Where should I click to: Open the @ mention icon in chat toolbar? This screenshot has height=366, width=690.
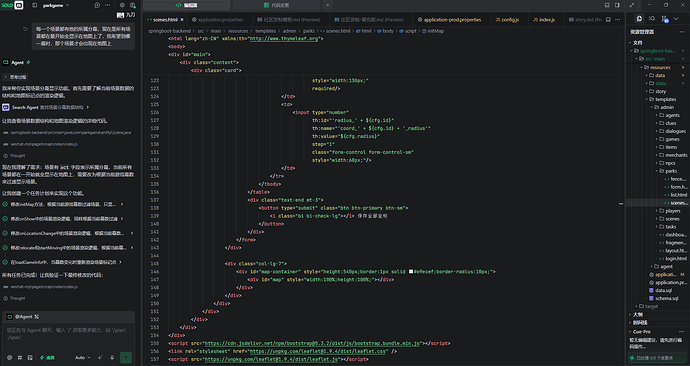click(x=9, y=358)
